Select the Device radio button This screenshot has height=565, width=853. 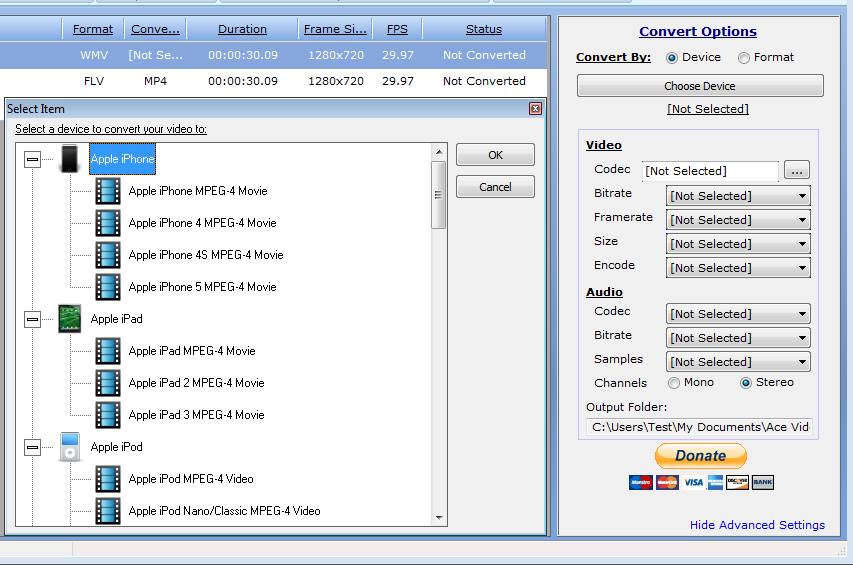pyautogui.click(x=671, y=58)
